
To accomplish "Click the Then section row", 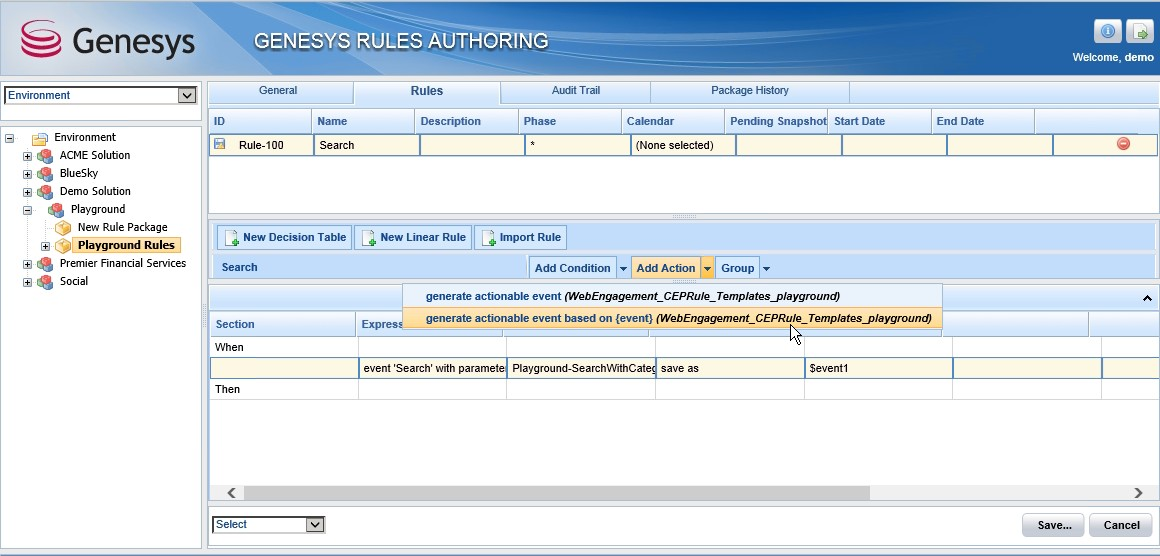I will pos(684,389).
